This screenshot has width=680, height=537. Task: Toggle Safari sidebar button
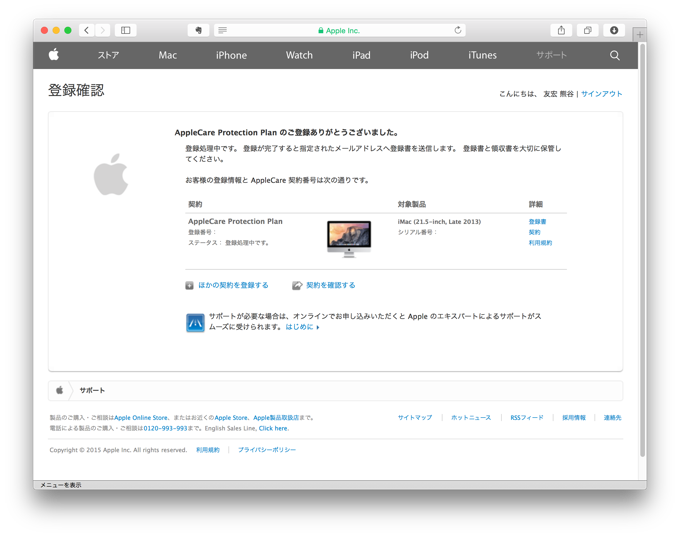126,30
